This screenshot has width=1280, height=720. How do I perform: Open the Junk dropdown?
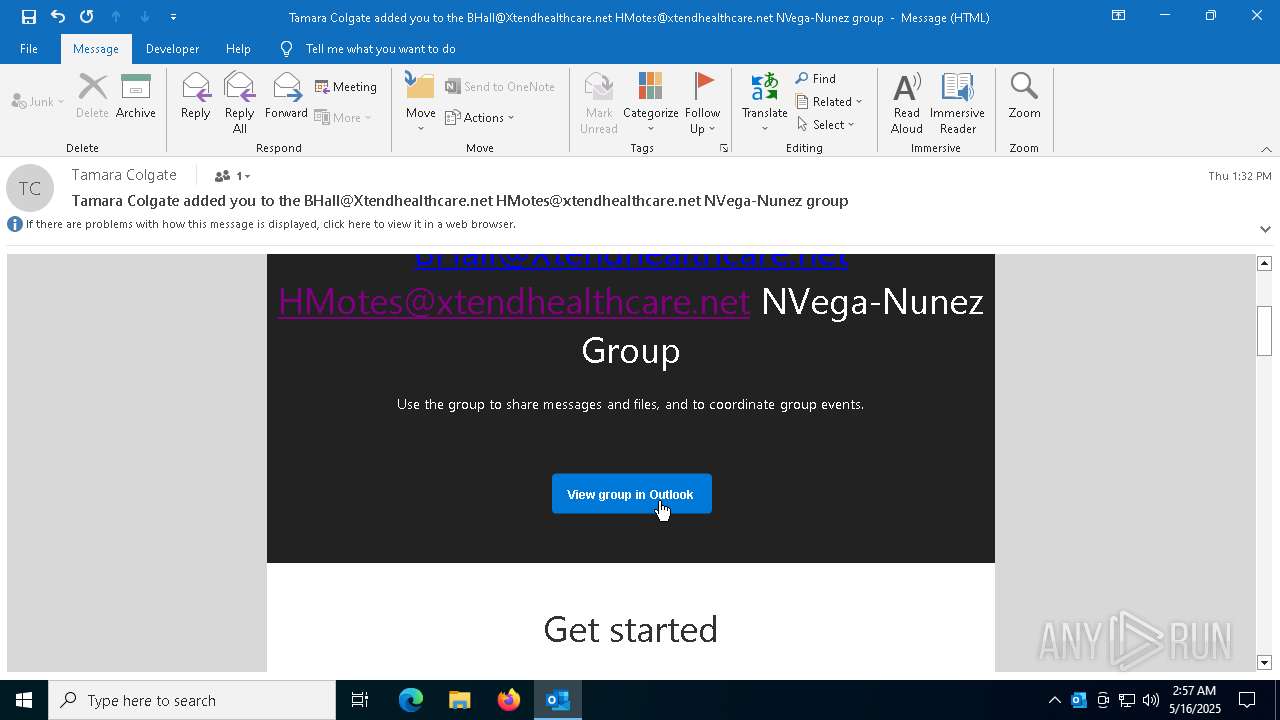38,101
